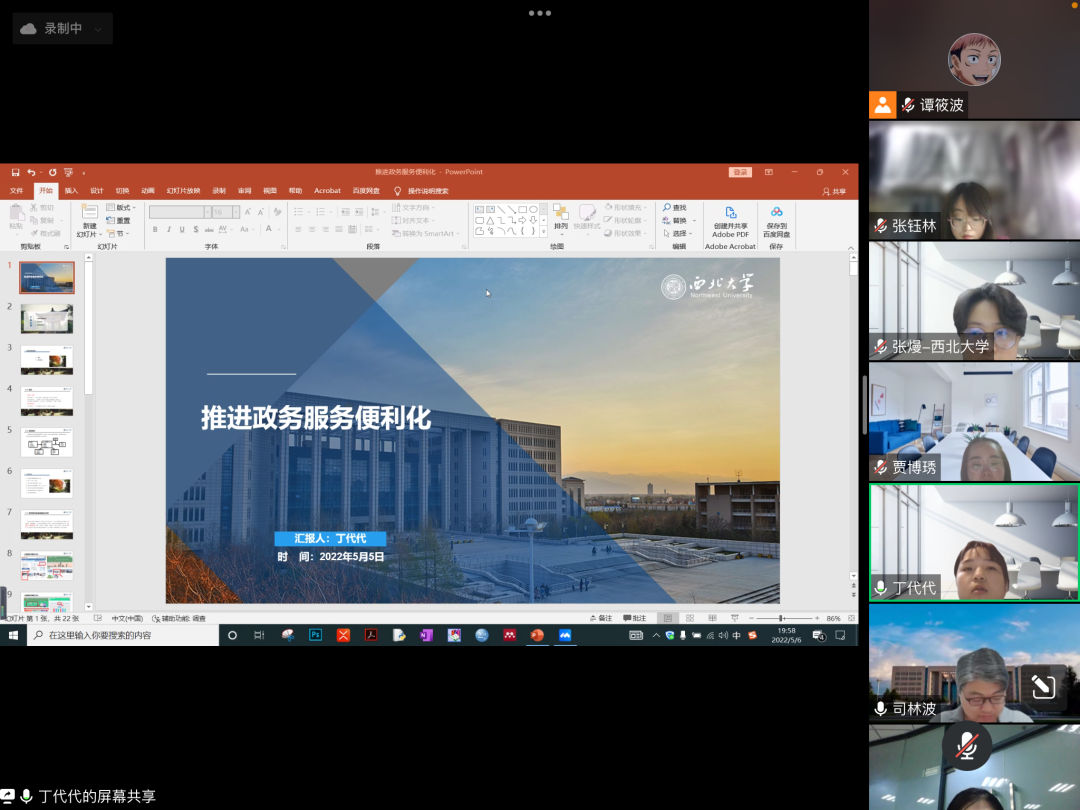
Task: Open the Insert (插入) ribbon tab
Action: (x=71, y=190)
